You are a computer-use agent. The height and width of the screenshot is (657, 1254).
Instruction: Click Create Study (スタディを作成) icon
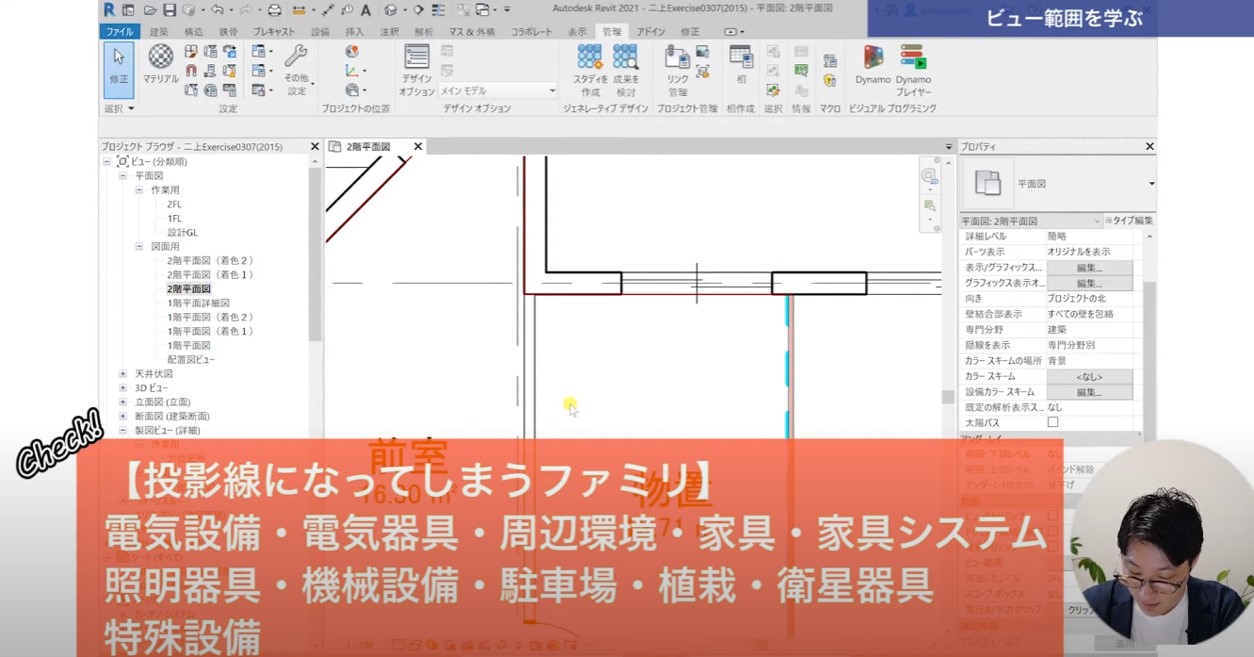click(590, 69)
